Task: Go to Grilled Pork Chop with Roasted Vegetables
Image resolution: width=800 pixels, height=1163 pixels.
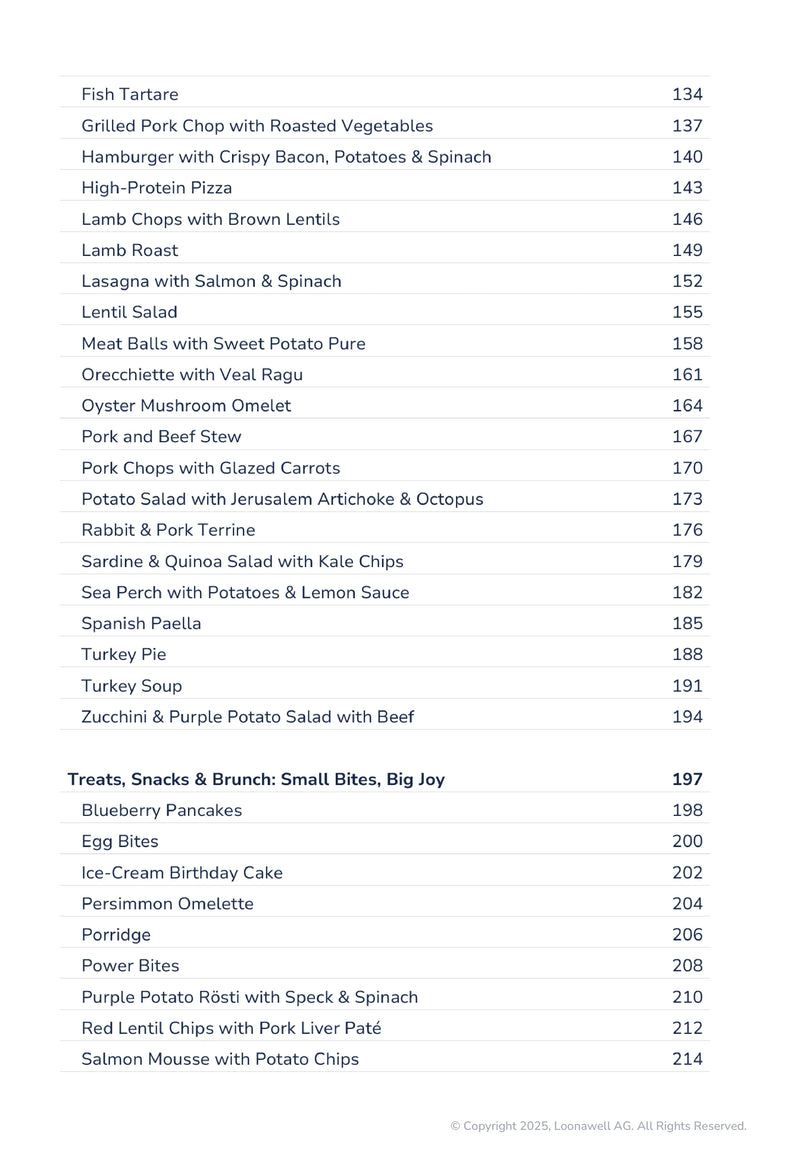Action: [257, 126]
